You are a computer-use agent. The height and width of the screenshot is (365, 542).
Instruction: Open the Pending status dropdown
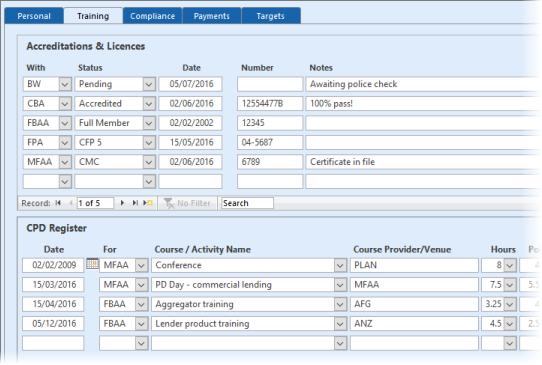point(149,84)
